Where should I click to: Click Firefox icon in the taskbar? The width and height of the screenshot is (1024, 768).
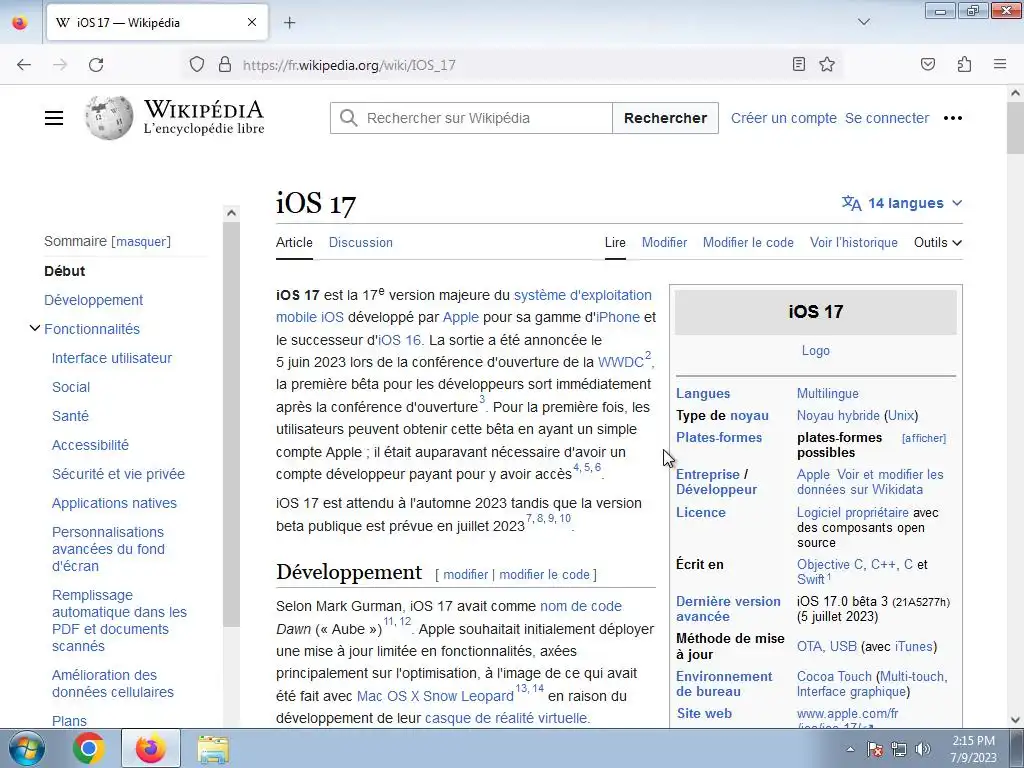(151, 748)
